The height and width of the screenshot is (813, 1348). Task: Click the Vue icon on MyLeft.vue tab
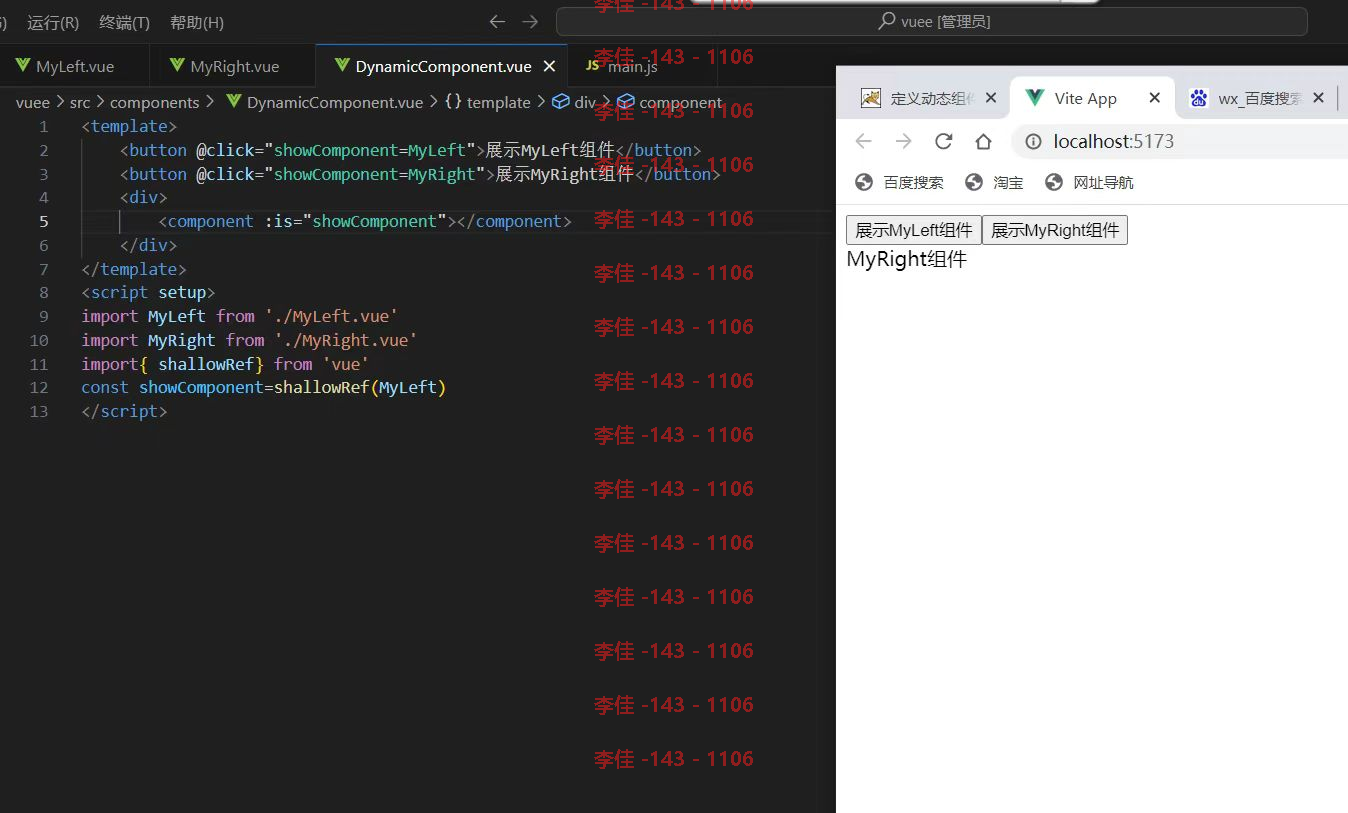click(x=22, y=66)
